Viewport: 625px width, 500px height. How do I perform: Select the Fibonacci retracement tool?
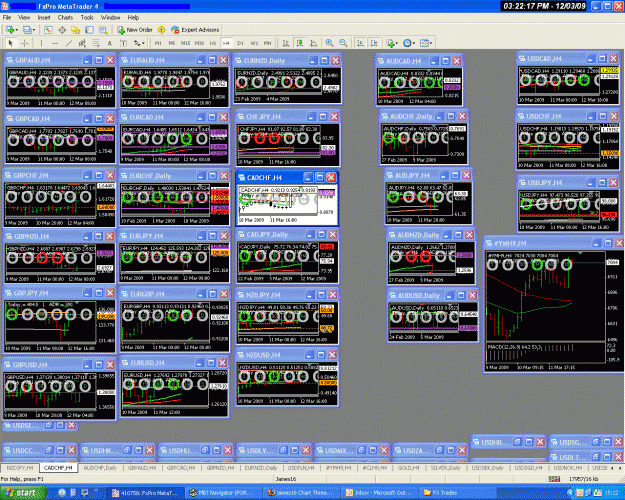96,43
